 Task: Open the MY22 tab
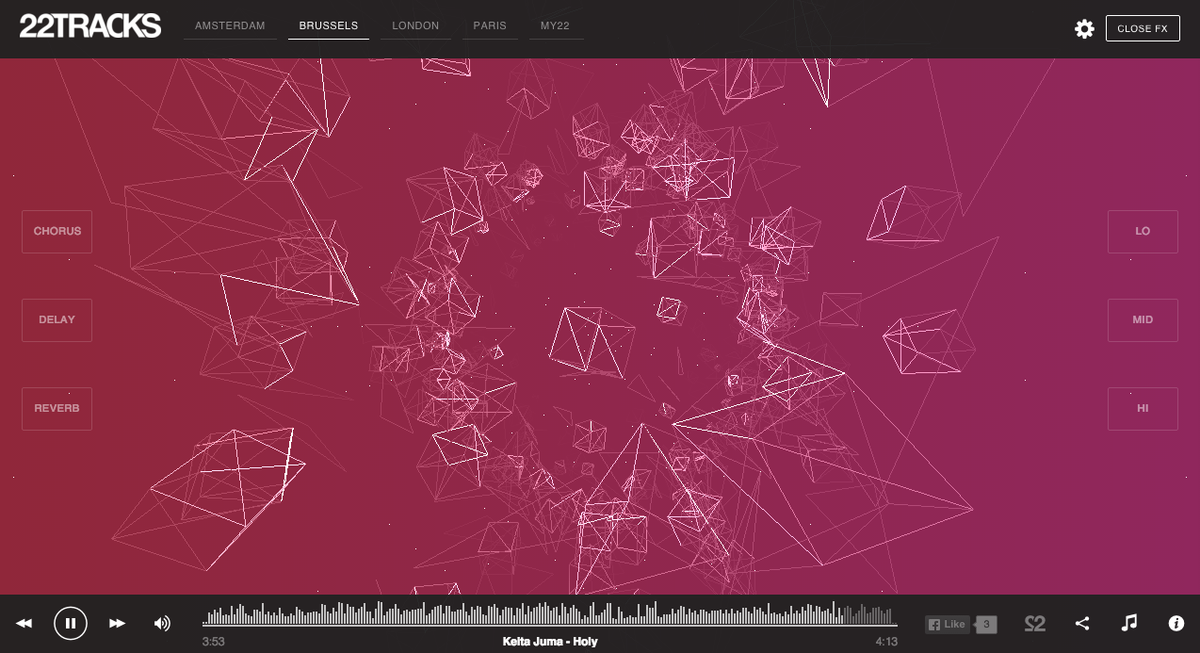pyautogui.click(x=555, y=26)
